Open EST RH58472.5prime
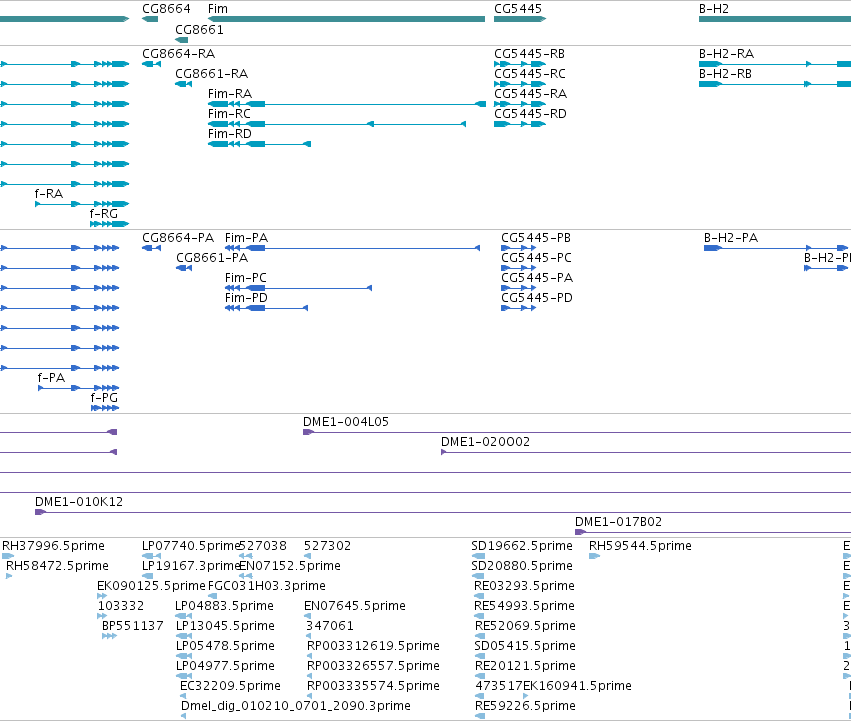The height and width of the screenshot is (721, 851). point(57,566)
